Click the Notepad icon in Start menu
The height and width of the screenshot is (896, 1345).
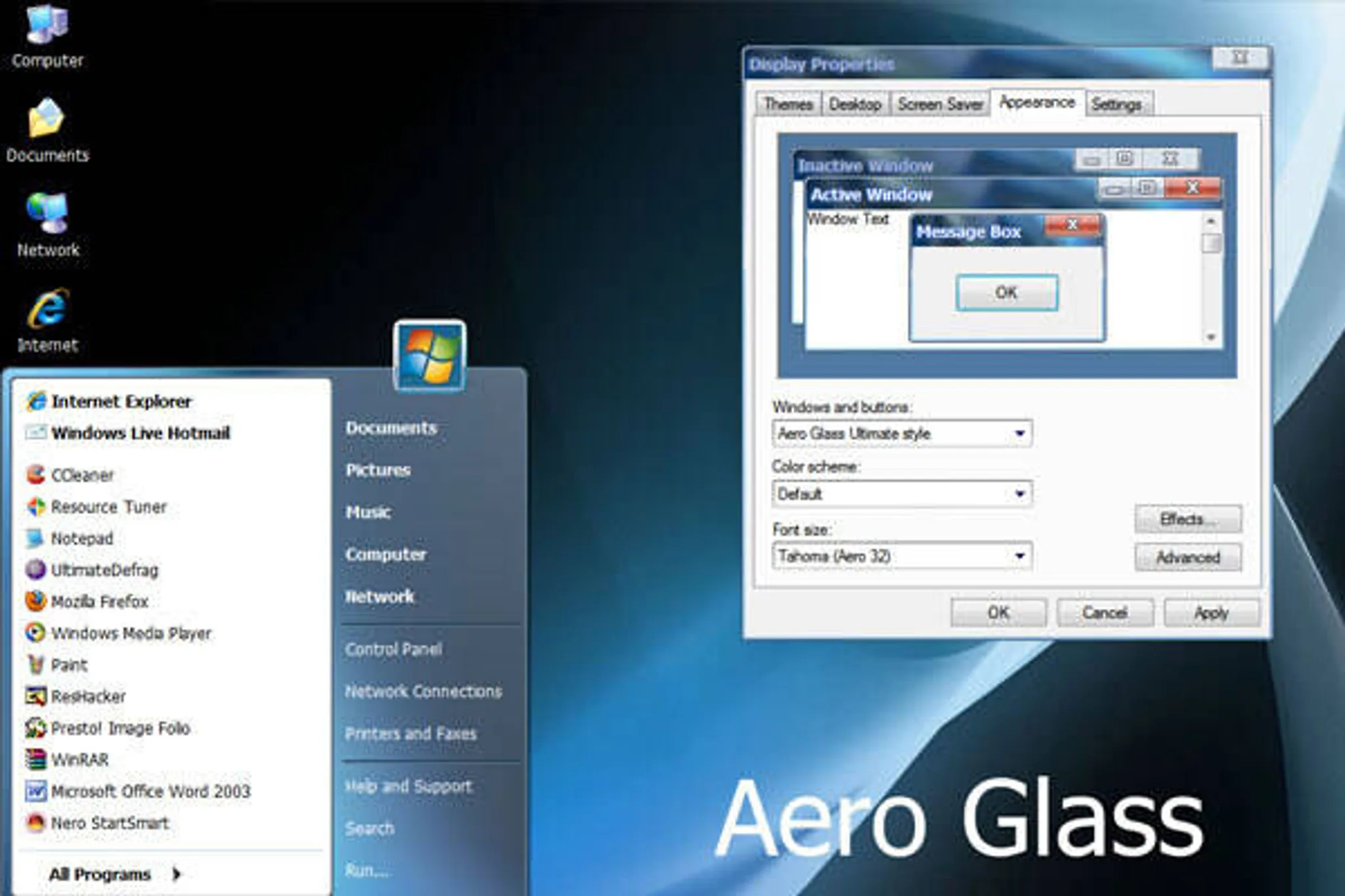(x=35, y=538)
